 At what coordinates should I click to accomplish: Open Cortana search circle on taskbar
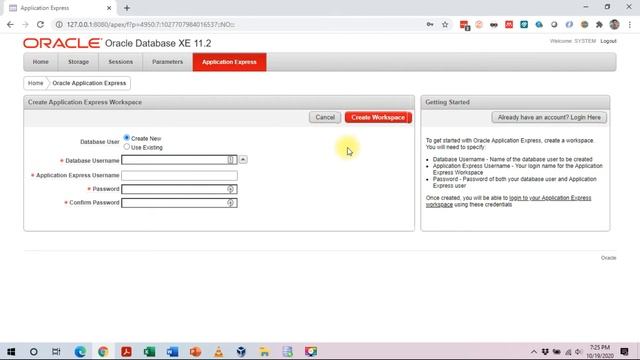pos(33,351)
